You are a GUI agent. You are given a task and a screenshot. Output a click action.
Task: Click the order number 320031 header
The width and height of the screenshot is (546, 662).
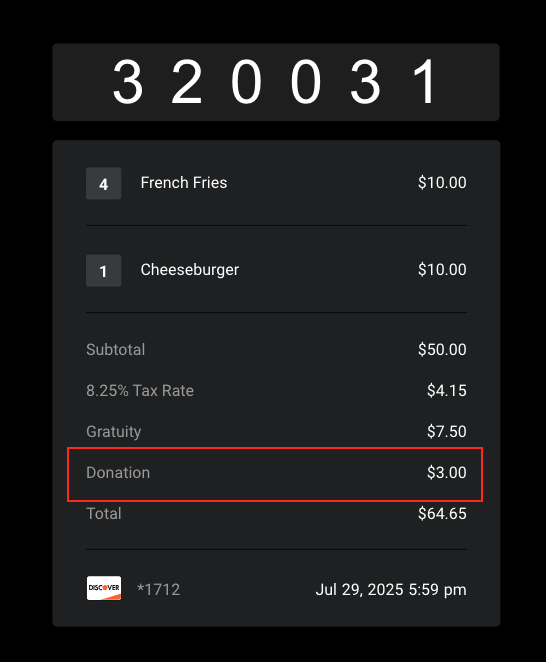[x=276, y=82]
